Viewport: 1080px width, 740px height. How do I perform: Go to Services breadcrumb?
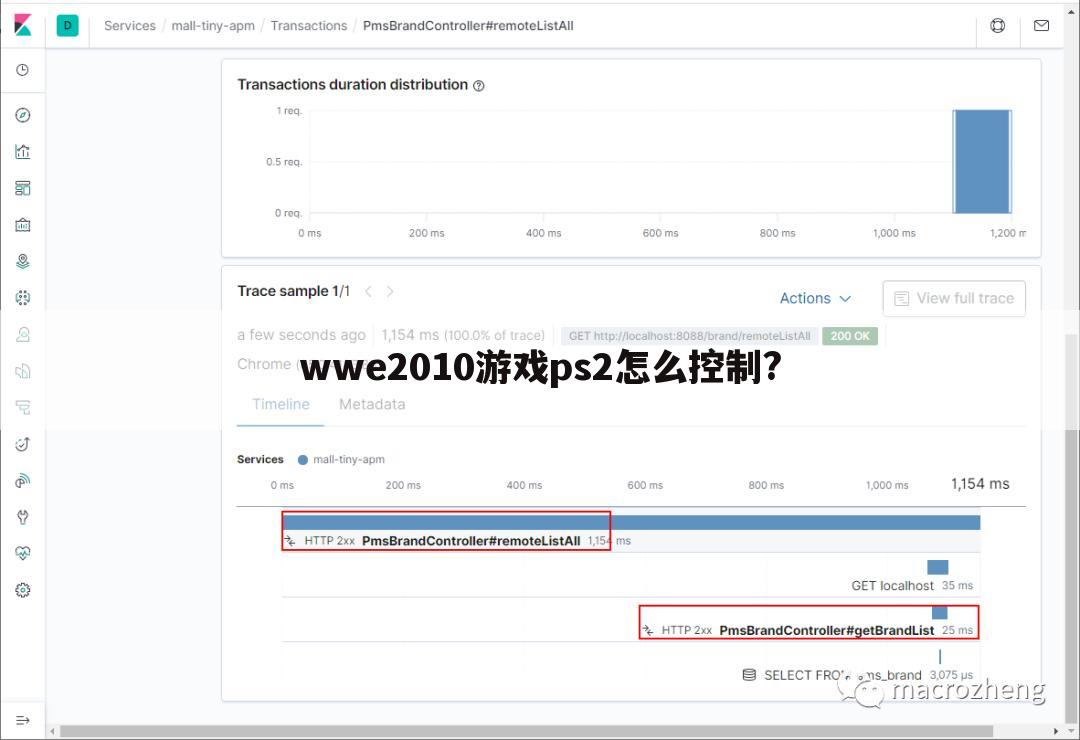pos(129,25)
